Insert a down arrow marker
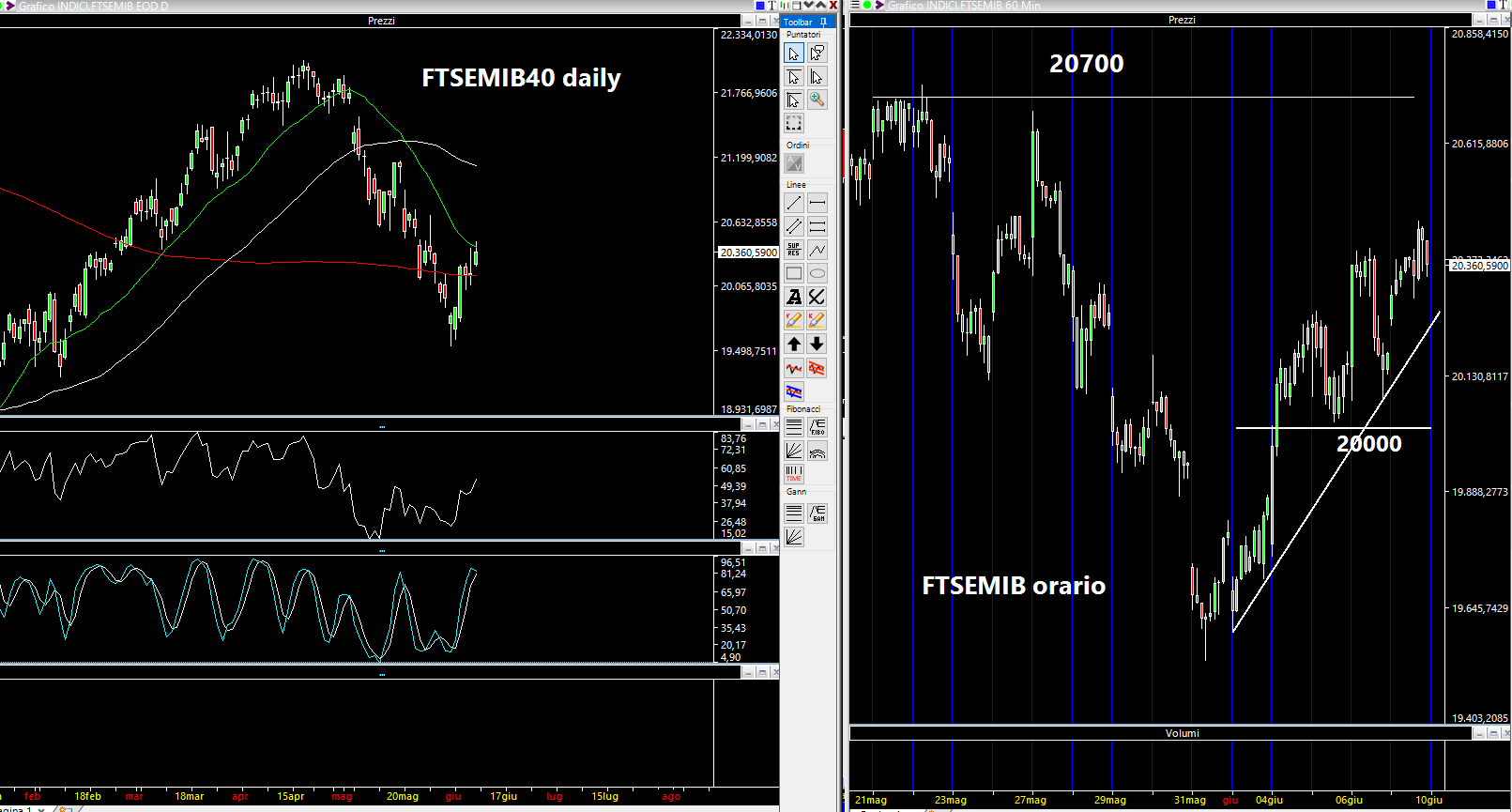This screenshot has height=812, width=1512. (817, 344)
